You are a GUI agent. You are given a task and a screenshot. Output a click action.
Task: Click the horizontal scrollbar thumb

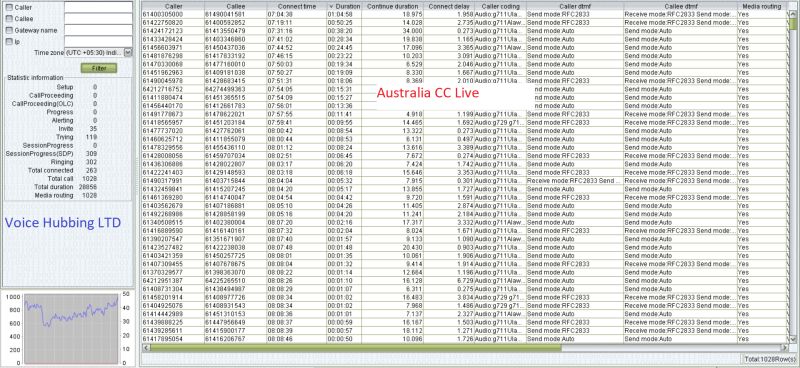pos(355,348)
